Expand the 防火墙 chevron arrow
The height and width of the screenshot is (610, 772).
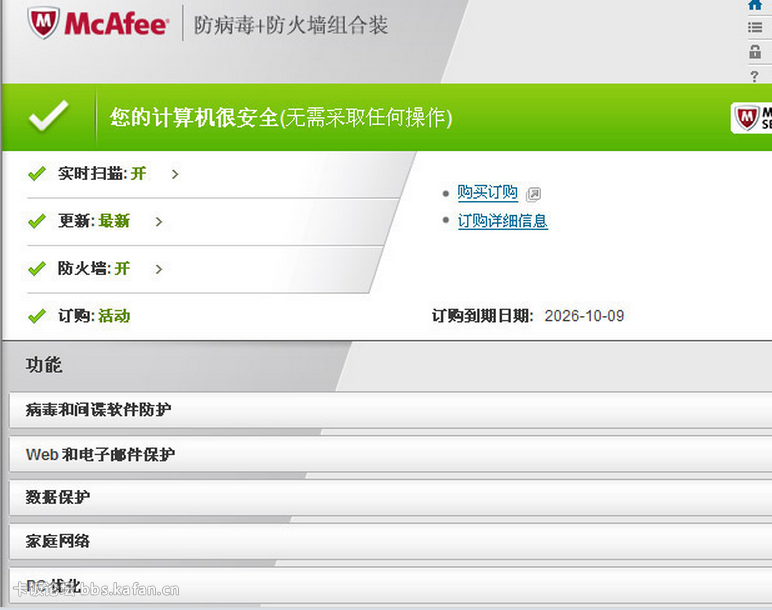159,269
